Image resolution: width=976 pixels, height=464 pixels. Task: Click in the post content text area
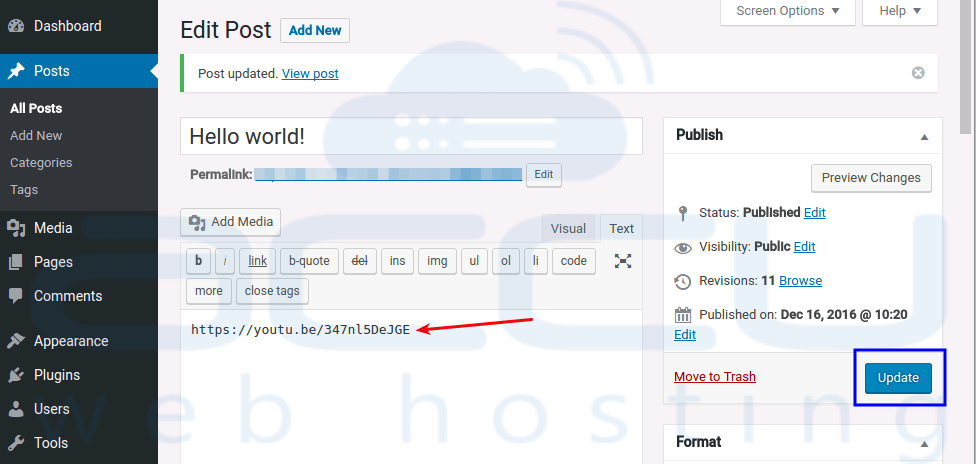click(x=411, y=386)
